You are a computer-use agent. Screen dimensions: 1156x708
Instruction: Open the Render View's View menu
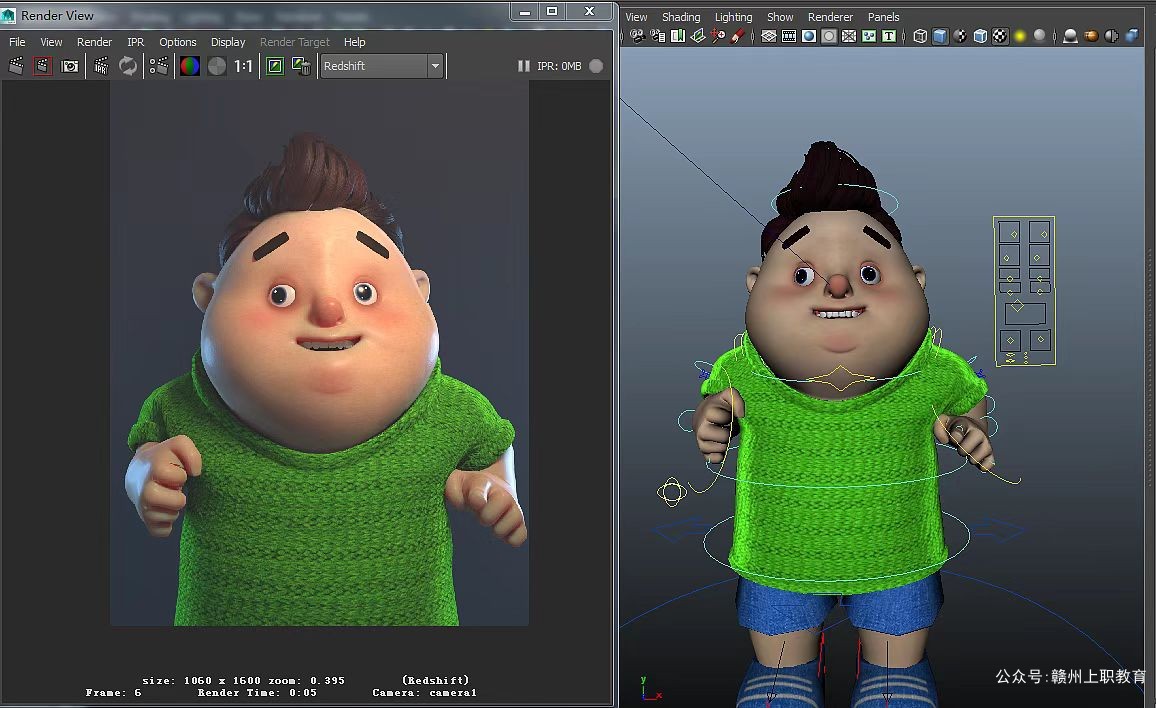point(51,42)
